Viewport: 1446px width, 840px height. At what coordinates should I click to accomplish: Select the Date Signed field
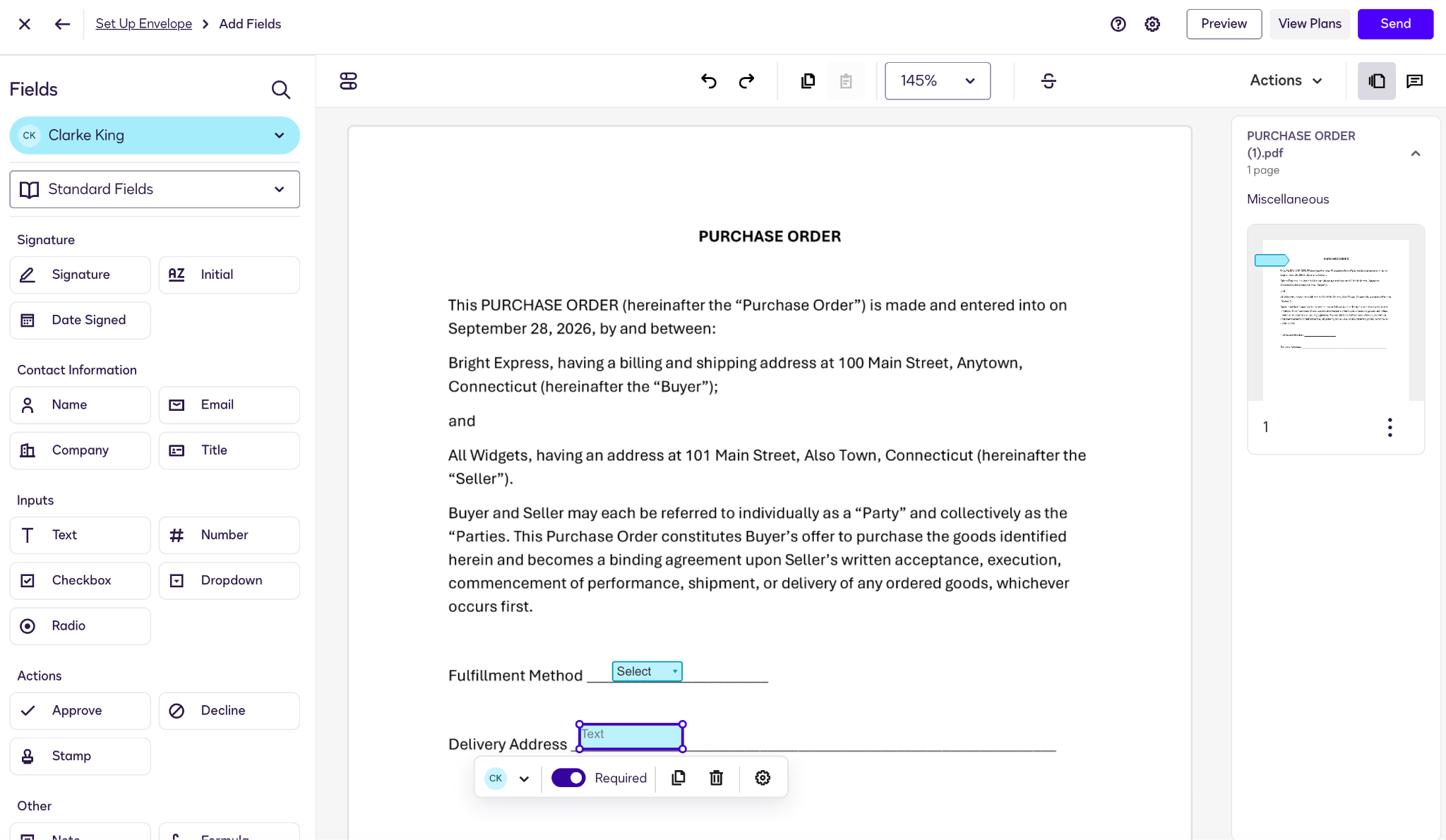pos(80,320)
